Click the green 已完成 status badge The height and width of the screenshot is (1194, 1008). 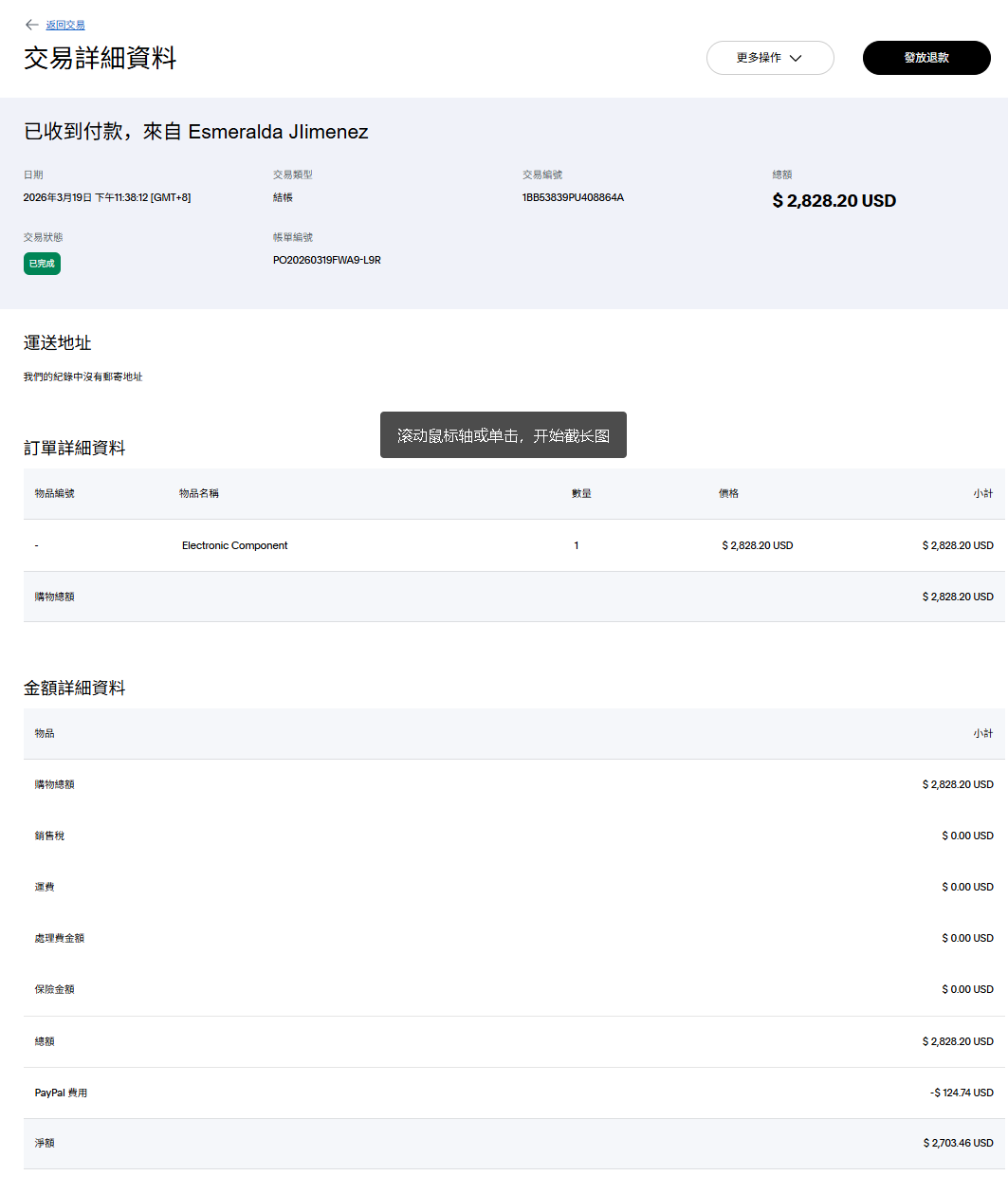tap(42, 264)
